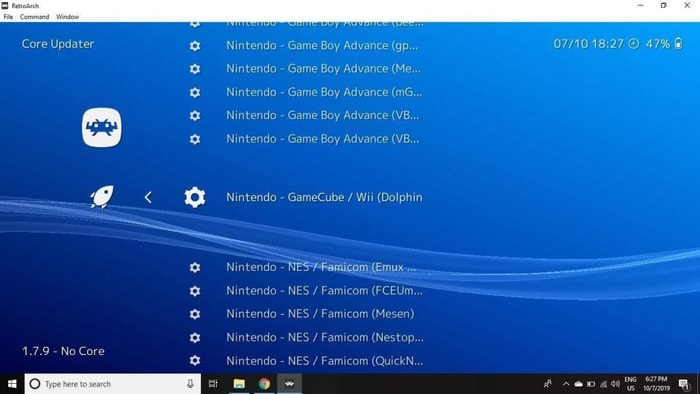Click gear icon beside NES / Famicom (Nestop...
Screen dimensions: 700x394
tap(195, 337)
